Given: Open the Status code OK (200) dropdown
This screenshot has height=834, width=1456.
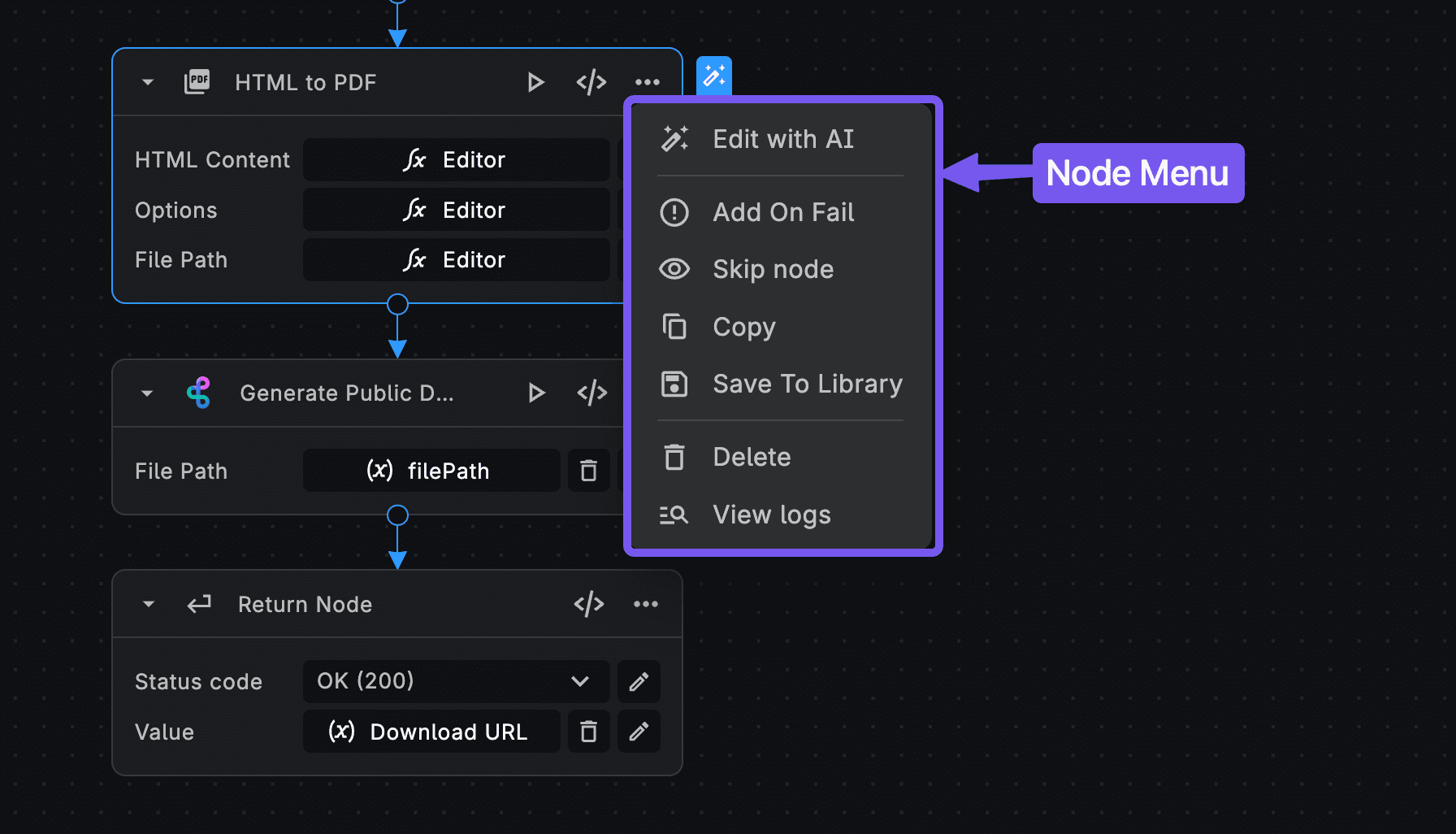Looking at the screenshot, I should click(x=455, y=681).
